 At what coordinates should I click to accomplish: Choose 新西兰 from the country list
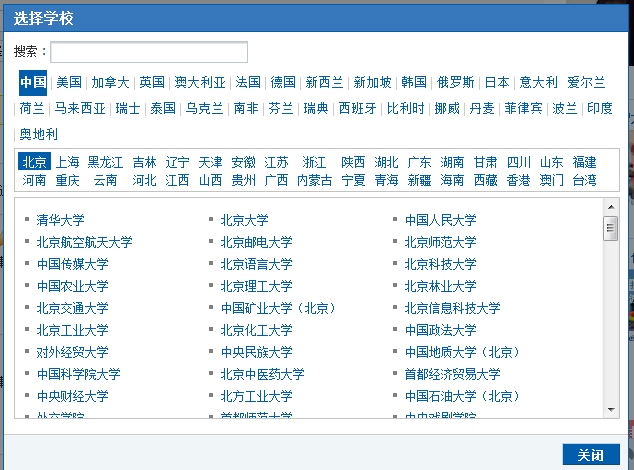[324, 83]
